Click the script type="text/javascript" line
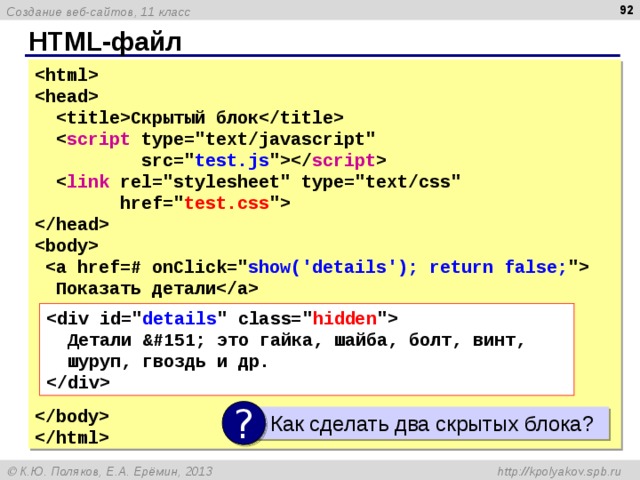 point(216,140)
